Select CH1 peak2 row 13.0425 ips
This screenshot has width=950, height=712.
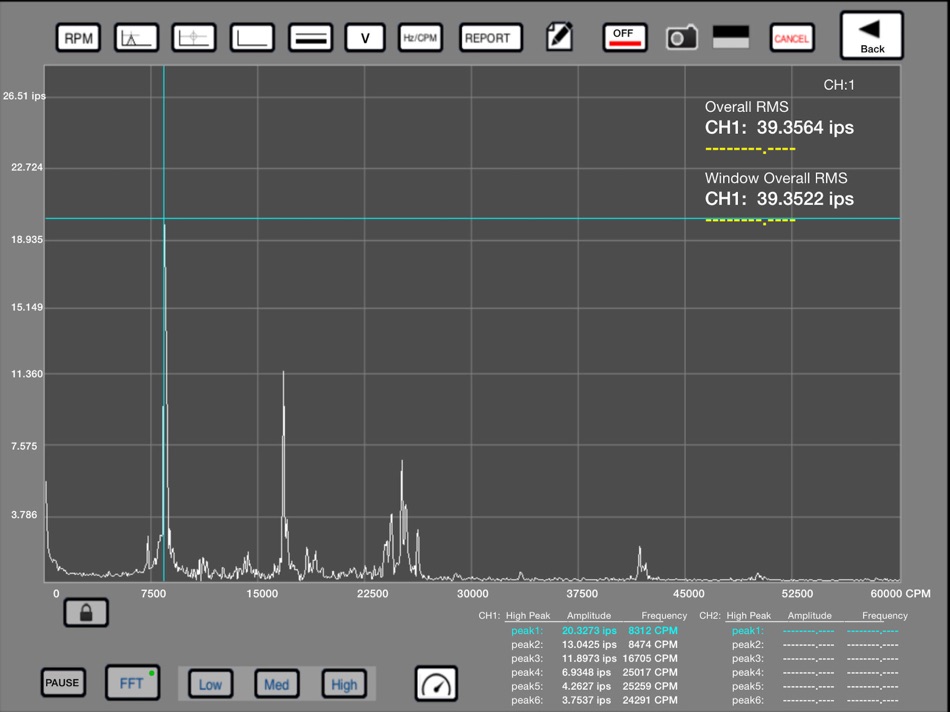(x=594, y=645)
